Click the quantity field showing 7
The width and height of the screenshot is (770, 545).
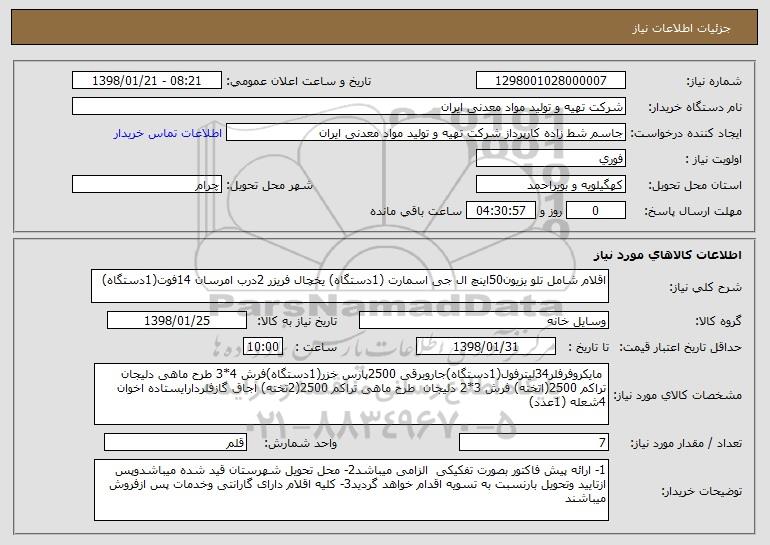(x=534, y=442)
